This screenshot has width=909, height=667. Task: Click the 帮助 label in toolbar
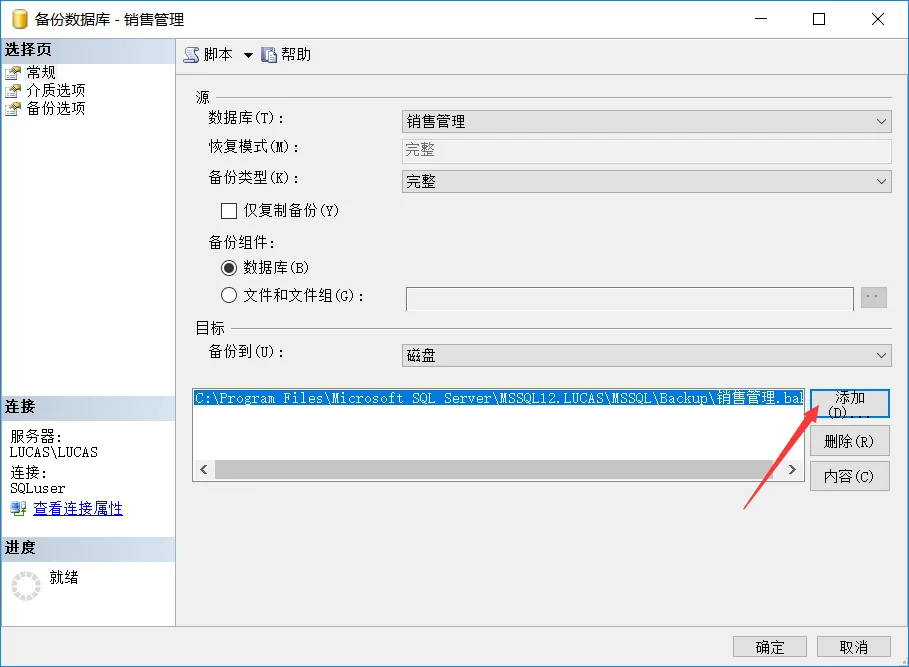click(x=296, y=54)
